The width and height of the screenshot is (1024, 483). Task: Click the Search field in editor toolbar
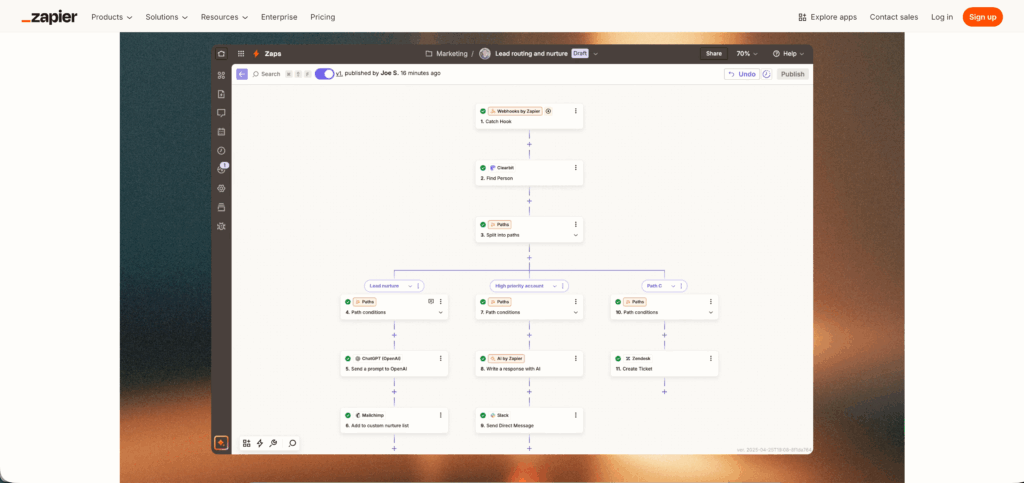click(266, 74)
